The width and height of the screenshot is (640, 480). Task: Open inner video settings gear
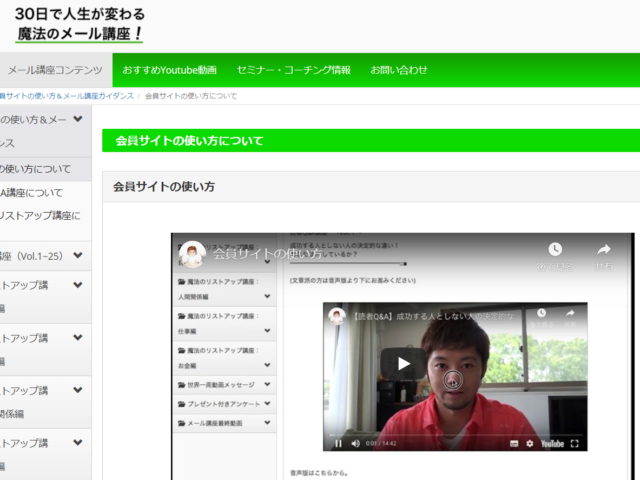pos(529,443)
